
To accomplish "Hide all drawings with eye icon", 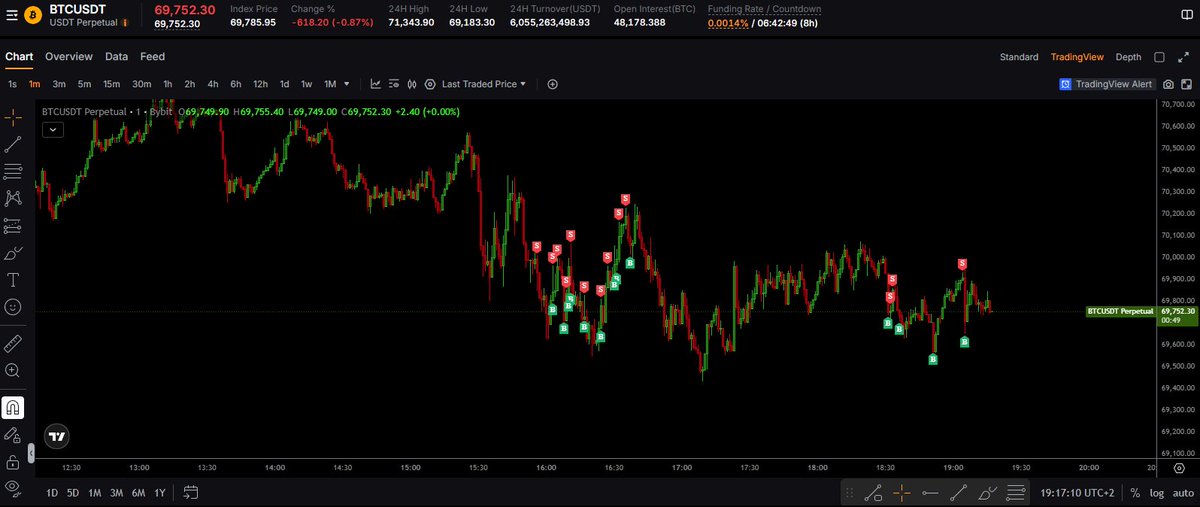I will (13, 487).
